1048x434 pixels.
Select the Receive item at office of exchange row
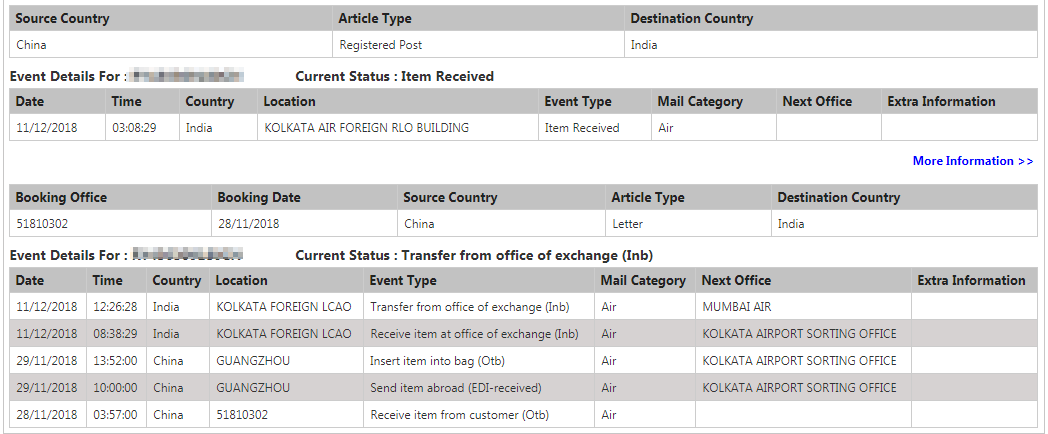523,334
